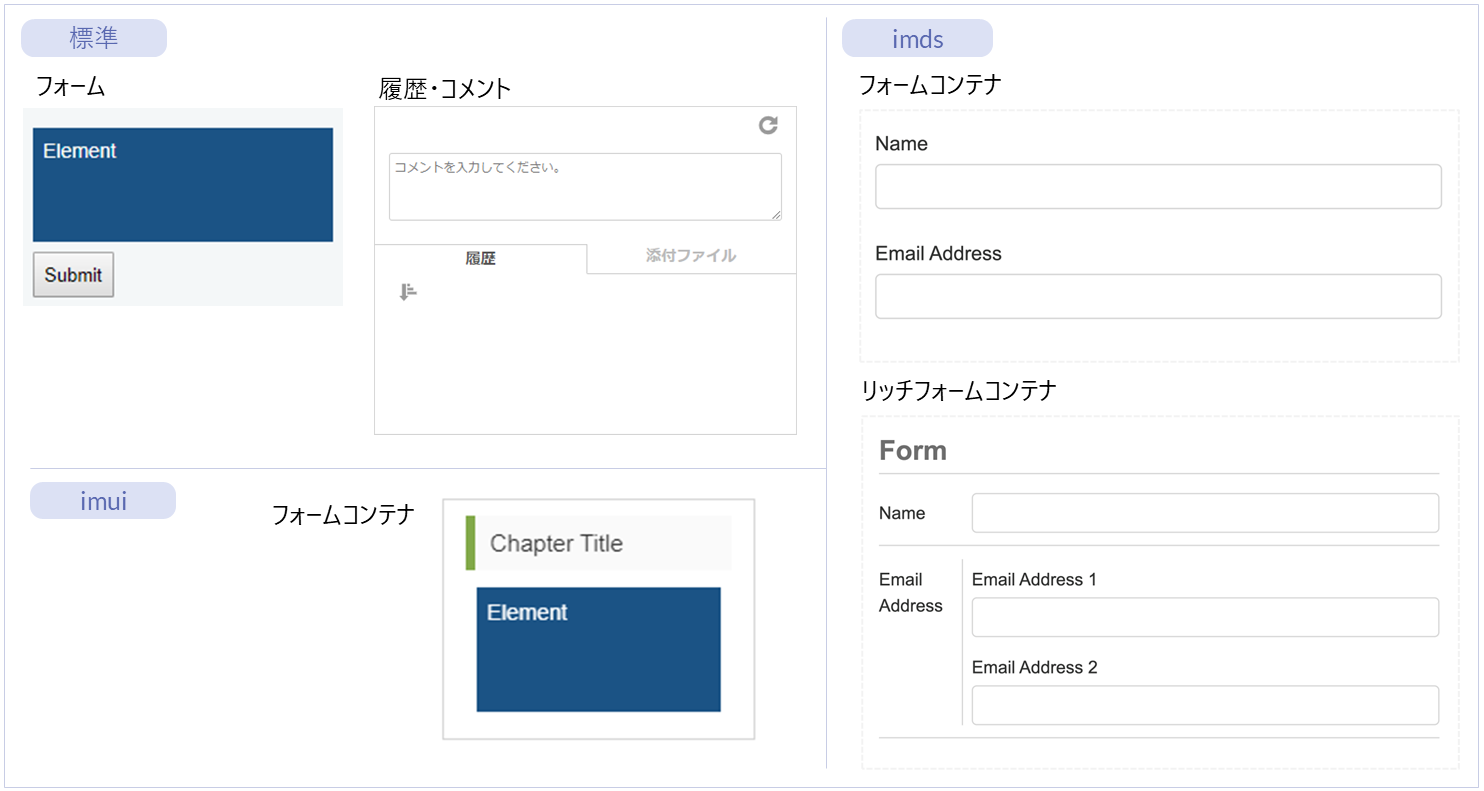The height and width of the screenshot is (791, 1484).
Task: Open the 添付ファイル tab
Action: (691, 256)
